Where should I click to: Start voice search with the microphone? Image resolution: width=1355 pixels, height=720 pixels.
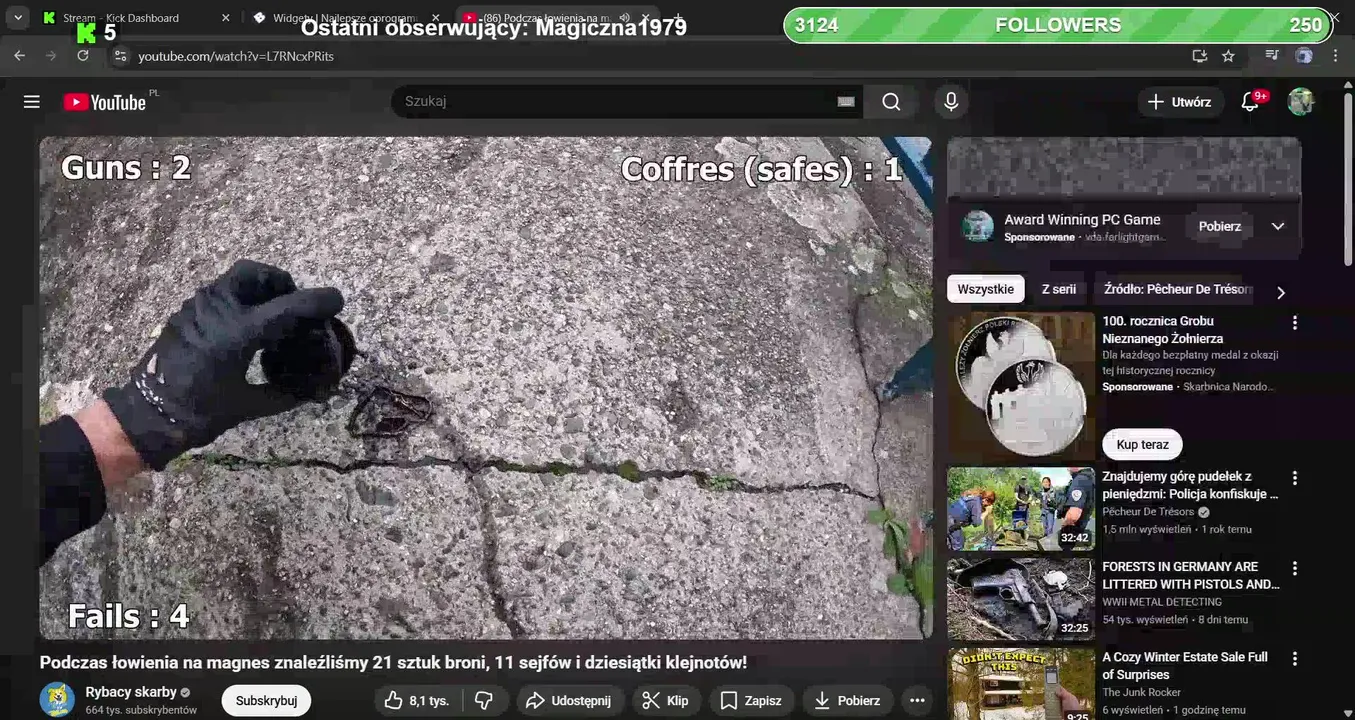pyautogui.click(x=951, y=102)
